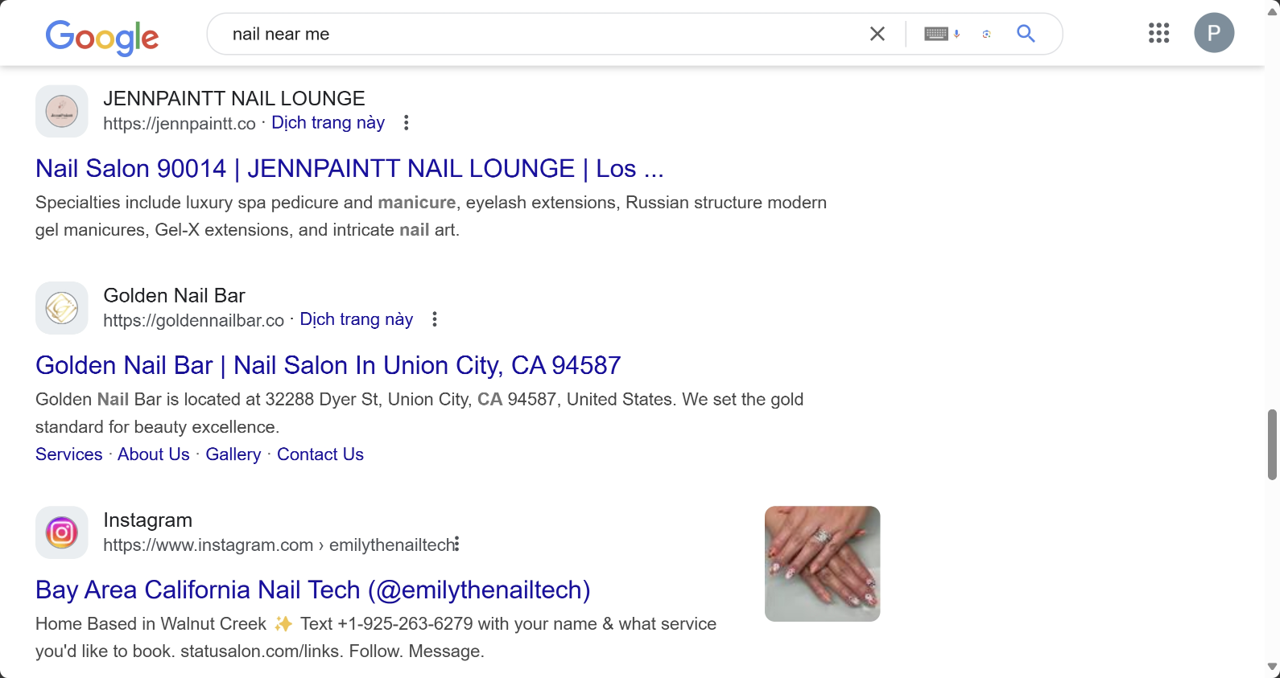Open Nail Salon 90014 JENNPAINTT result title
Screen dimensions: 1280x678
click(350, 168)
